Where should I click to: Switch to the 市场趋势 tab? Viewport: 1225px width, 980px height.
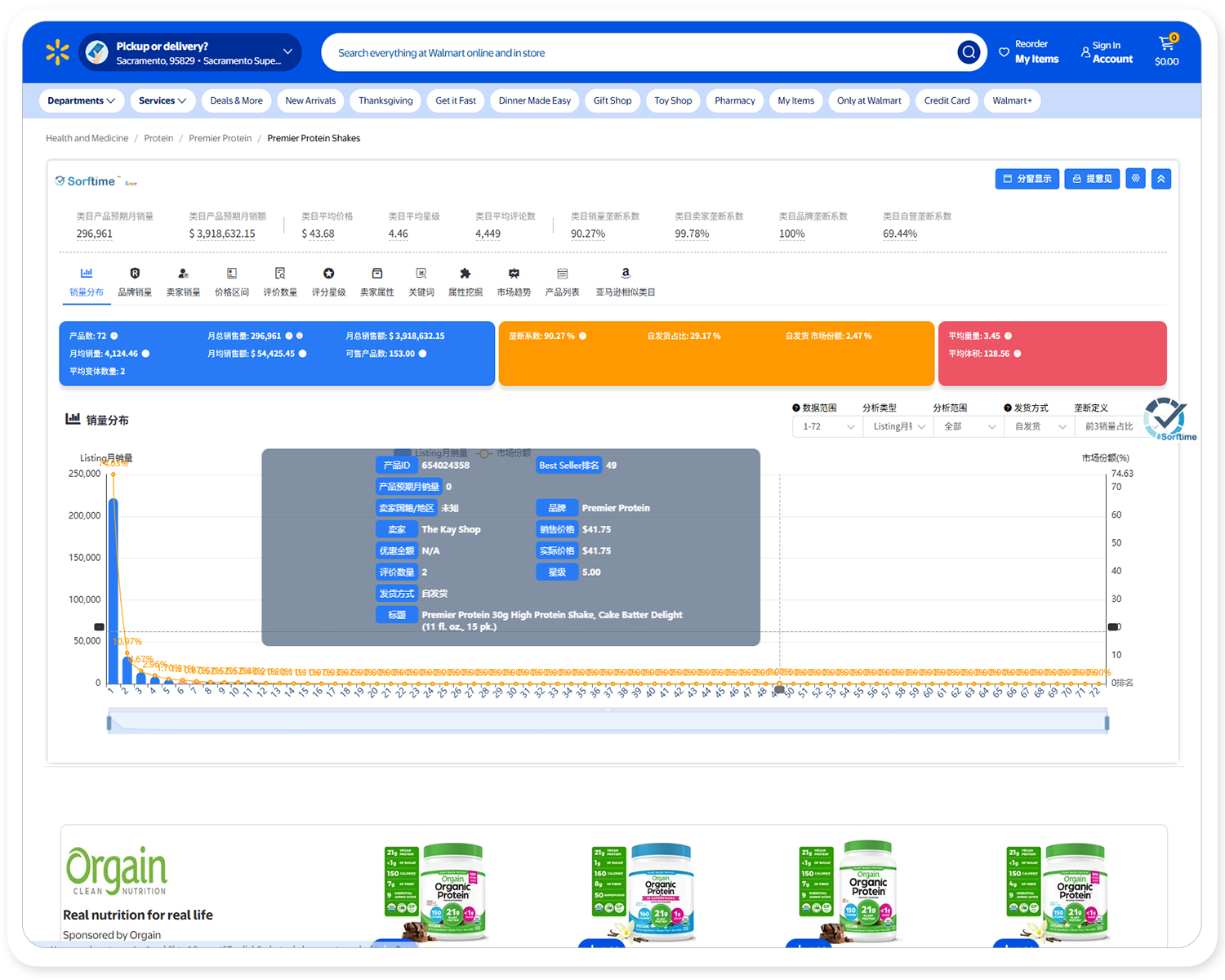(514, 281)
